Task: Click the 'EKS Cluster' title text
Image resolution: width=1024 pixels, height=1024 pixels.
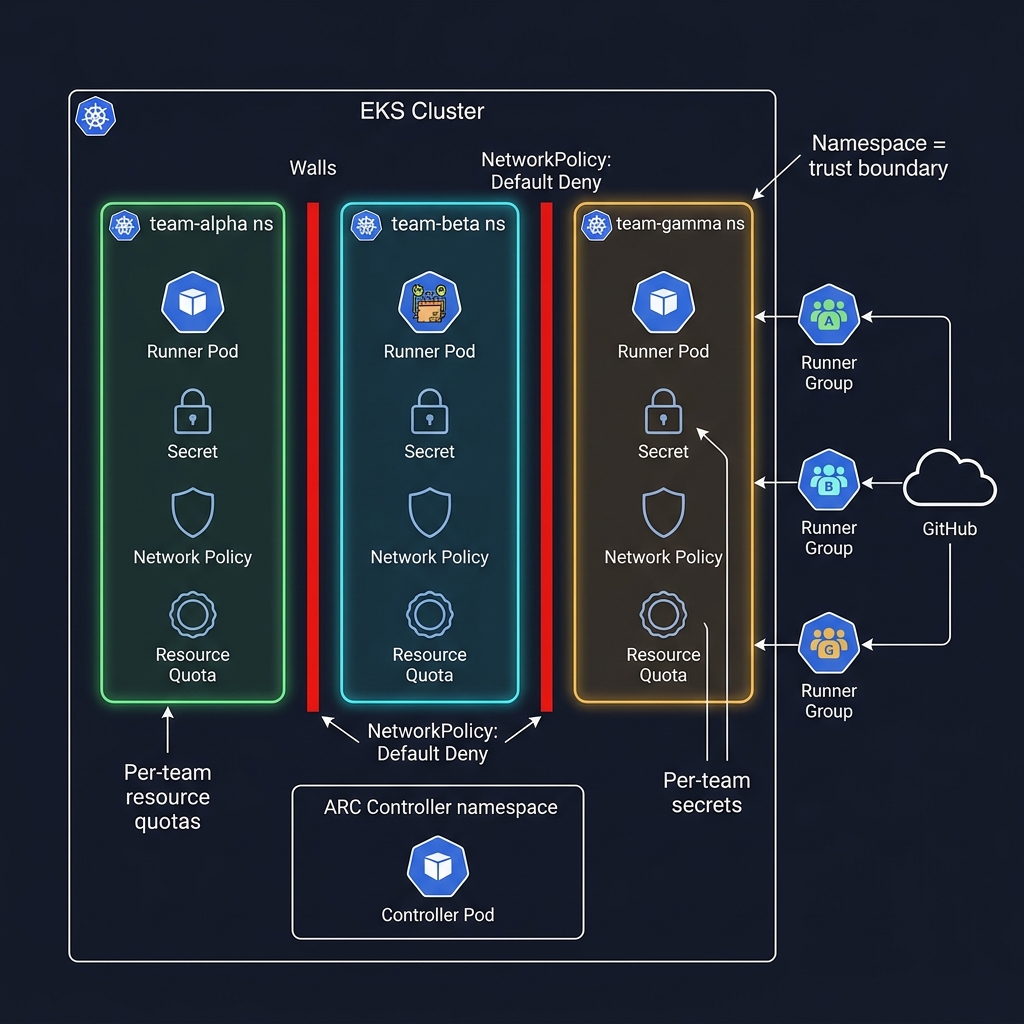Action: 422,111
